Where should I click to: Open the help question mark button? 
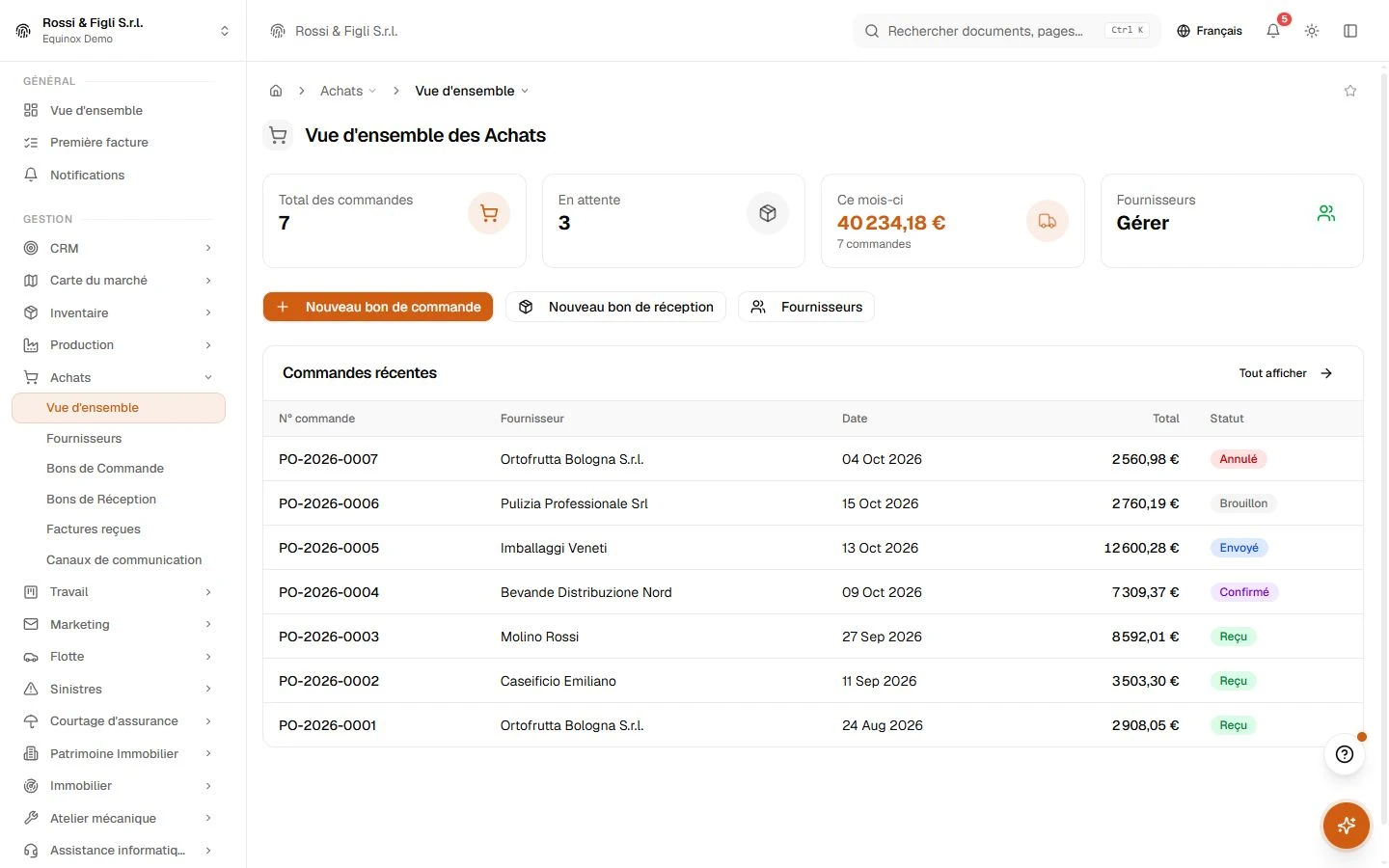point(1345,754)
